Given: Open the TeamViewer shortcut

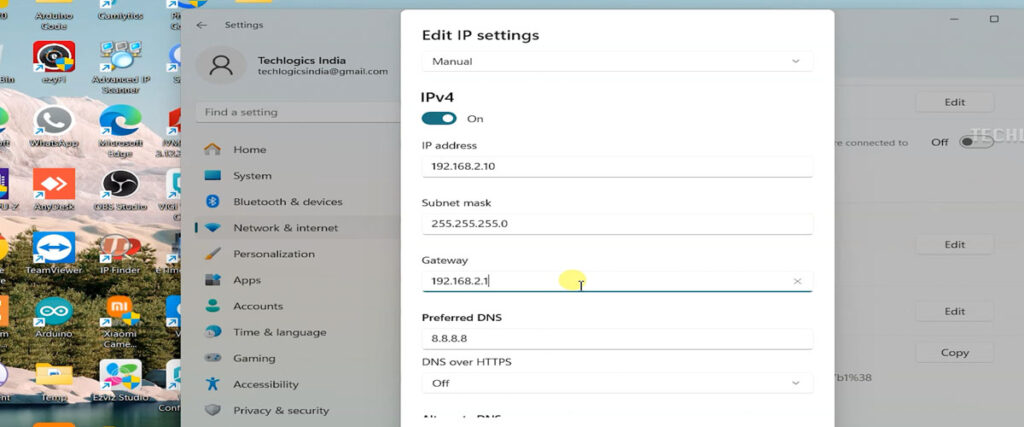Looking at the screenshot, I should (x=53, y=250).
